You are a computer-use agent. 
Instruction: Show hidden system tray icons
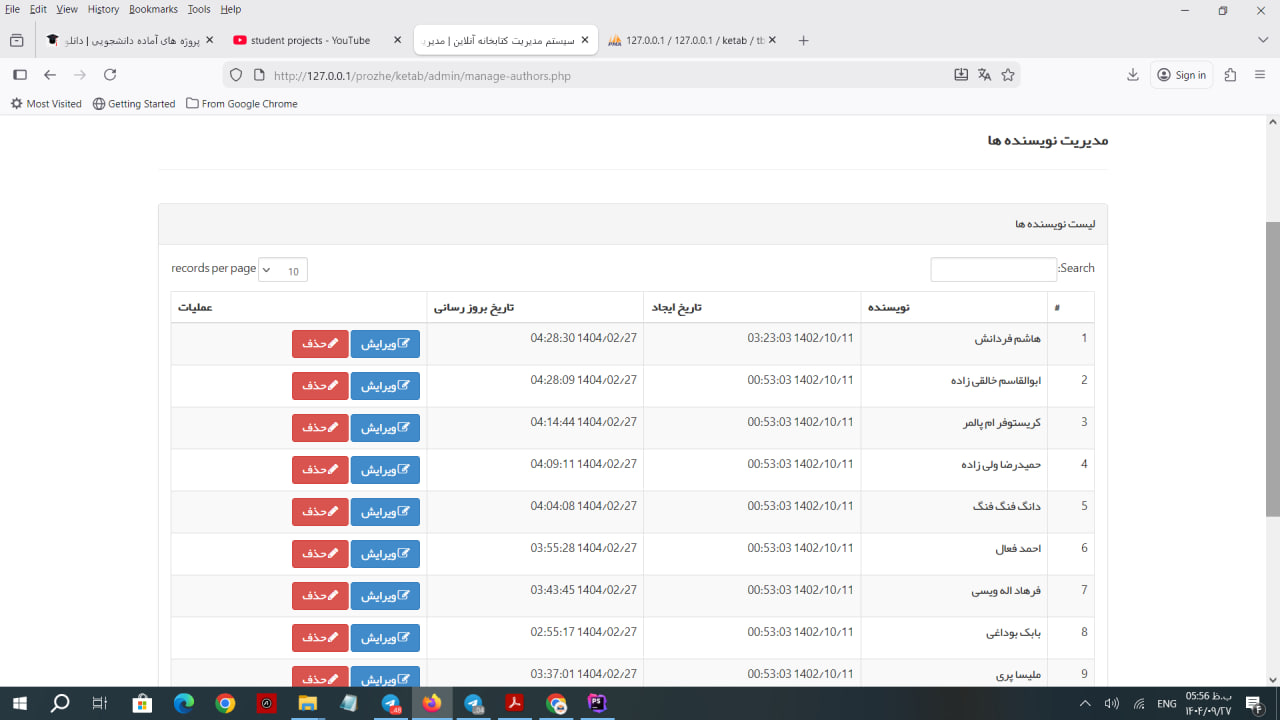(1085, 704)
